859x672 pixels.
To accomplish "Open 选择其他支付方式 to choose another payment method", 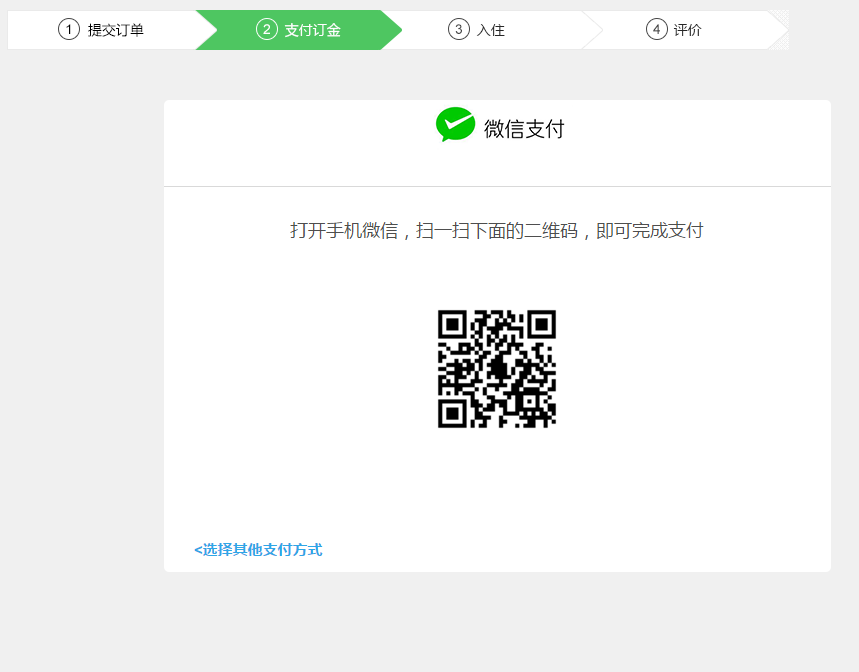I will [x=258, y=550].
